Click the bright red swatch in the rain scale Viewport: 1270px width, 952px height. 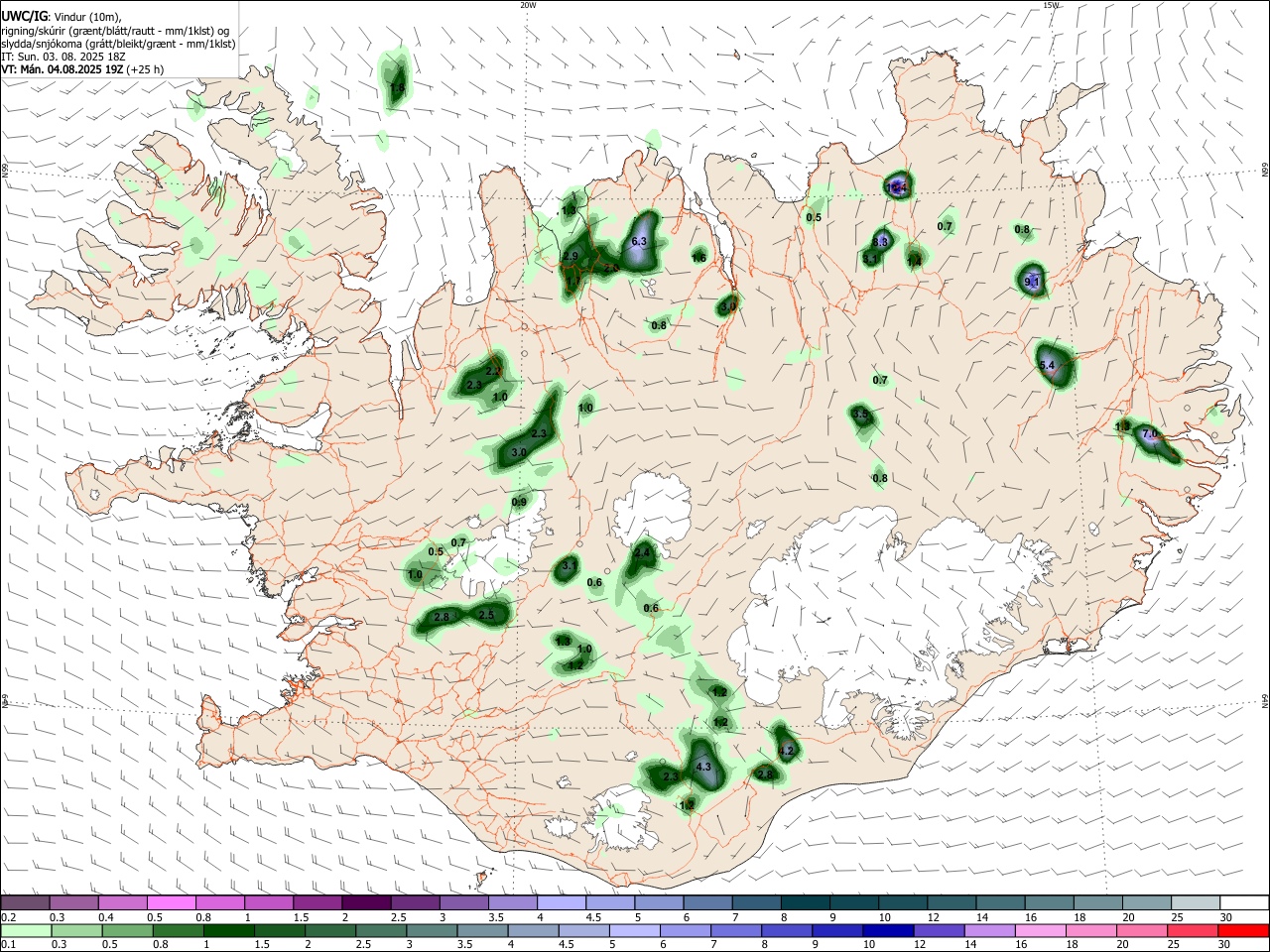click(x=1244, y=931)
